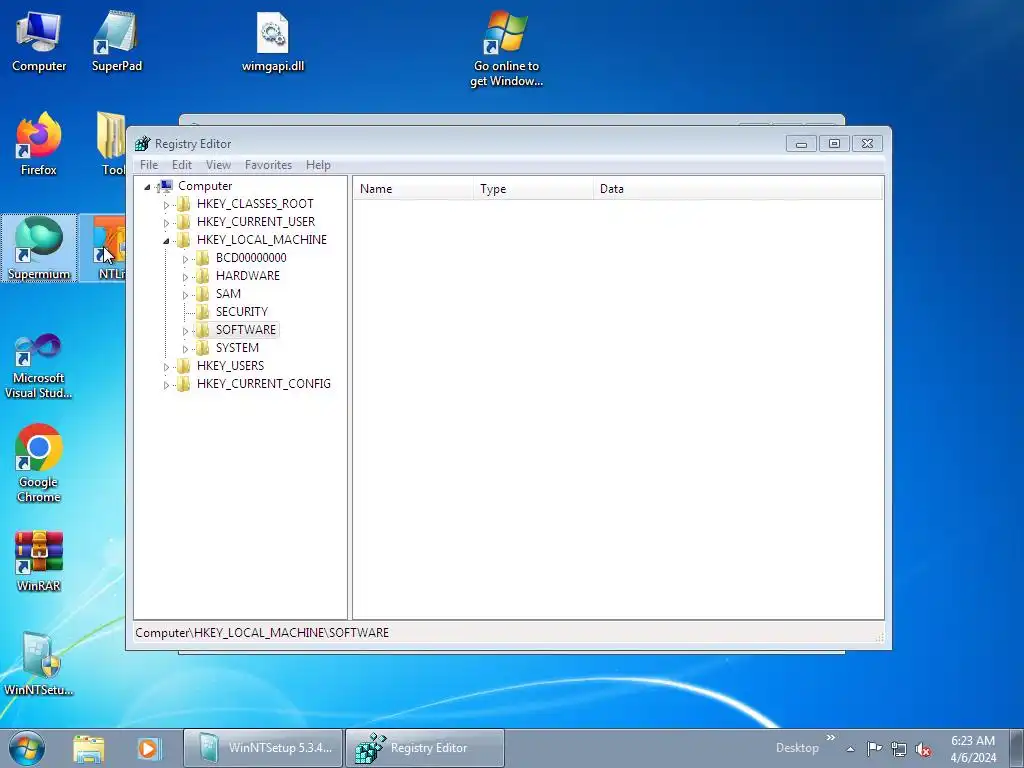The height and width of the screenshot is (768, 1024).
Task: Select the HKEY_USERS tree item
Action: [x=230, y=366]
